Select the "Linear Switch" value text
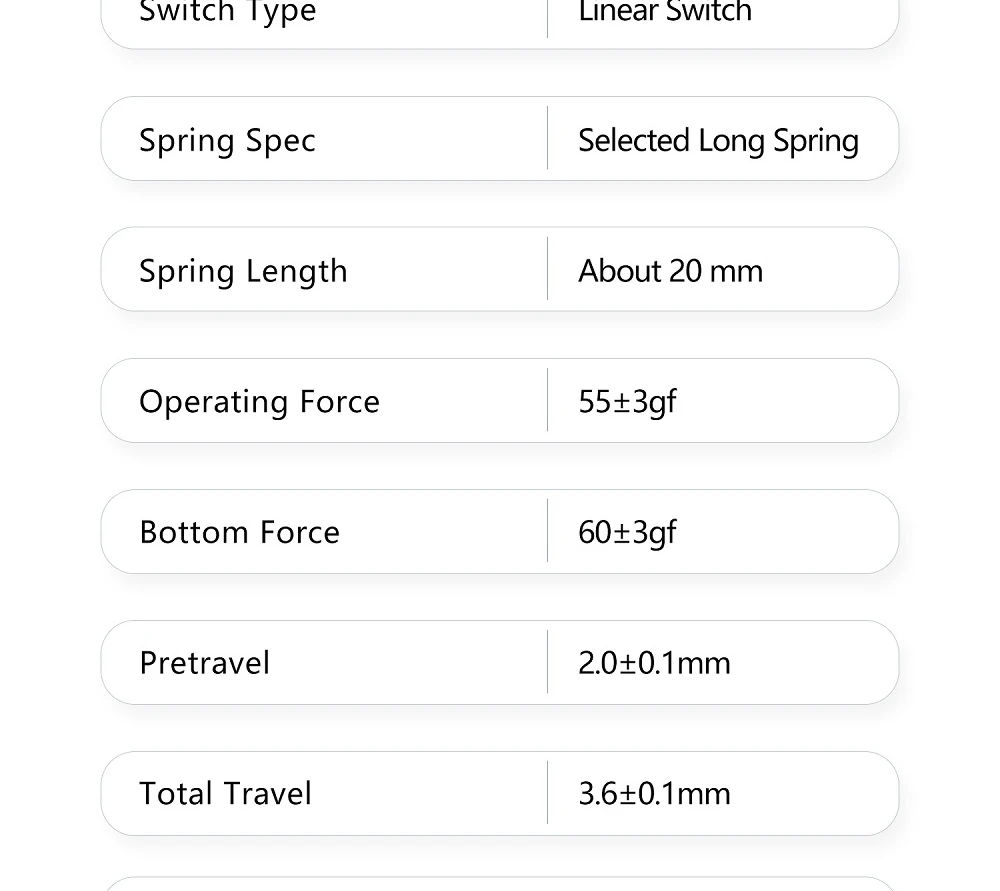The height and width of the screenshot is (891, 1000). click(665, 12)
